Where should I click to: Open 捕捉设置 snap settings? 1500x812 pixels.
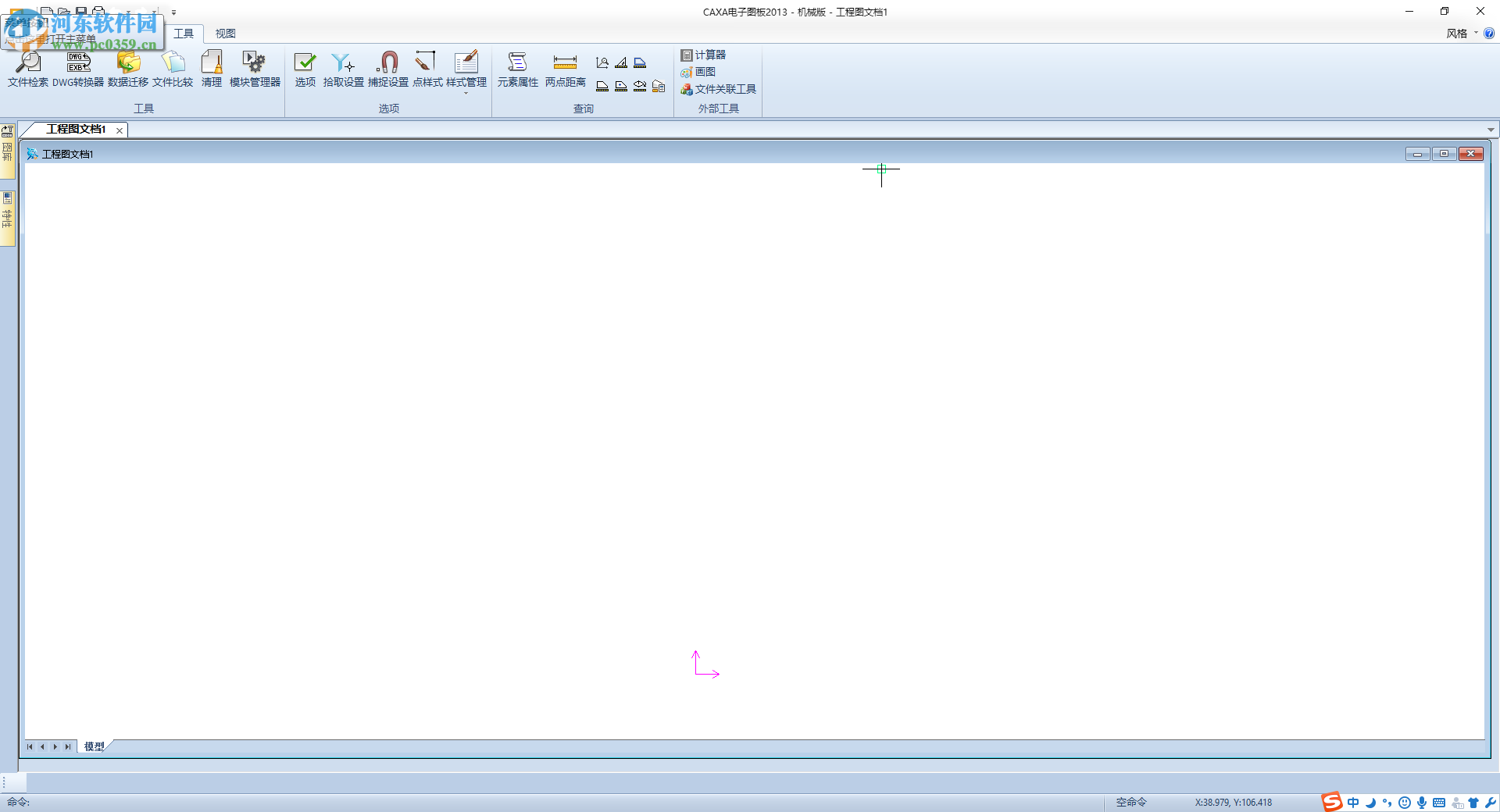pyautogui.click(x=388, y=69)
